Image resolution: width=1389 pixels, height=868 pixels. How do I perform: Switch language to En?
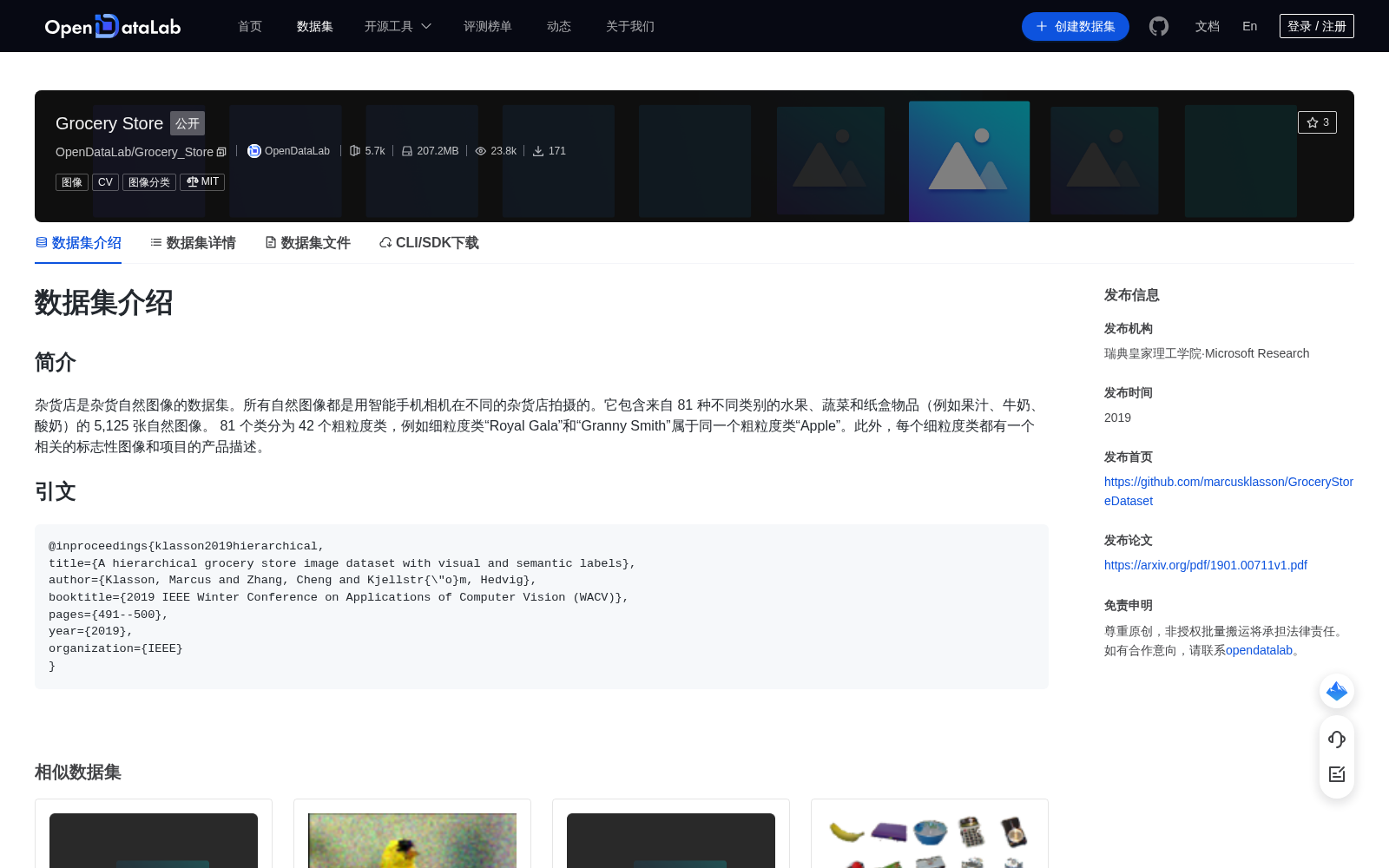click(1250, 26)
